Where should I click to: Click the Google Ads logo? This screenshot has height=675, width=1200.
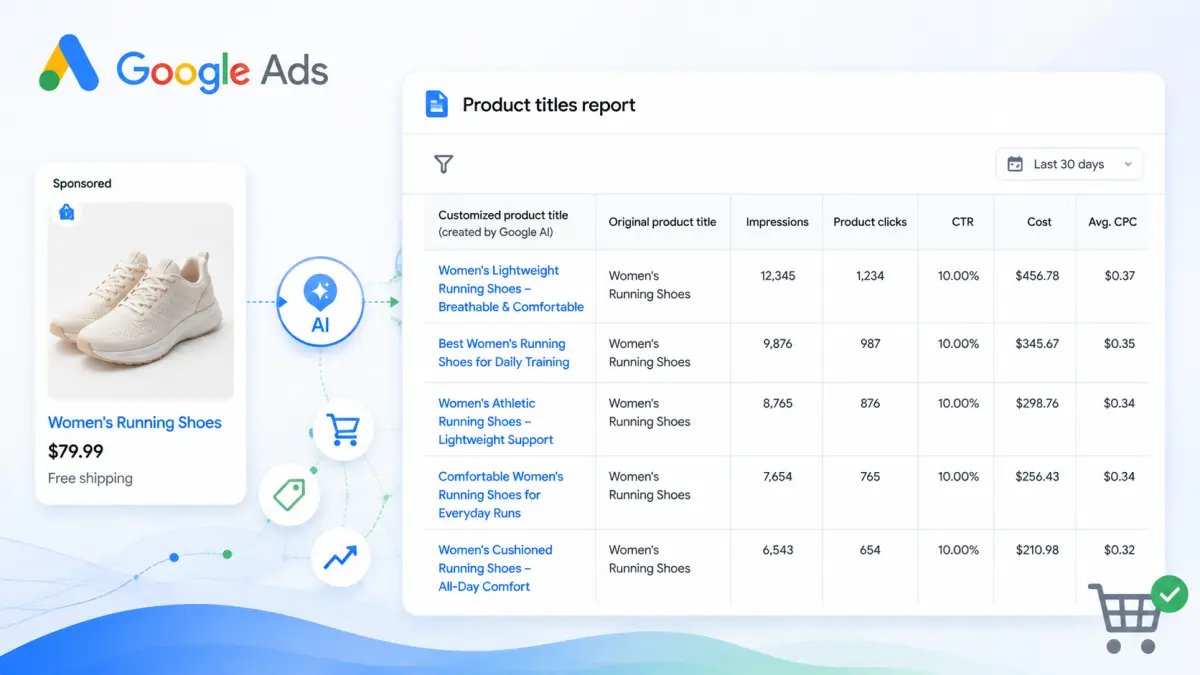click(184, 67)
